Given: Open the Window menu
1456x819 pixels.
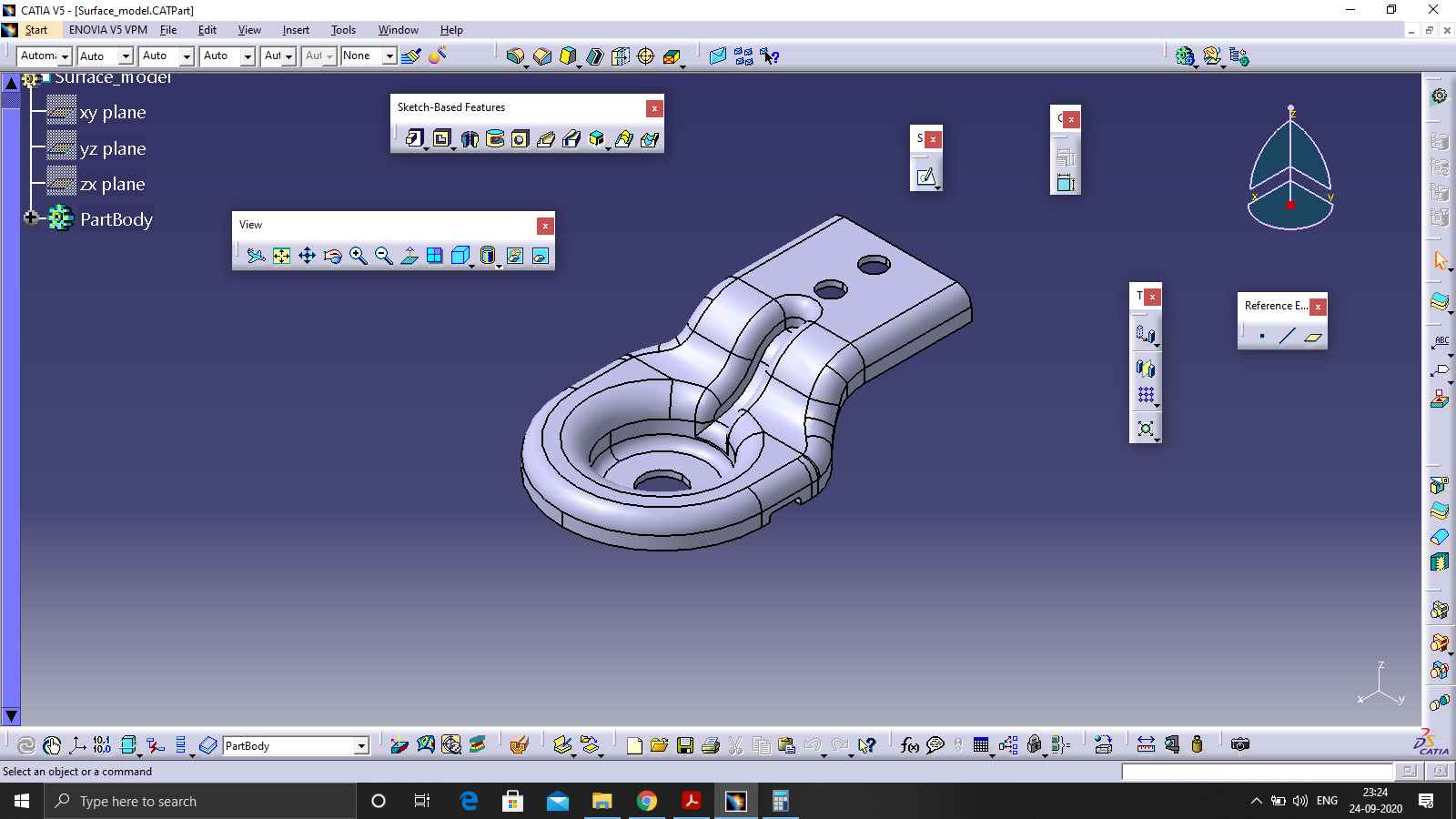Looking at the screenshot, I should tap(399, 30).
